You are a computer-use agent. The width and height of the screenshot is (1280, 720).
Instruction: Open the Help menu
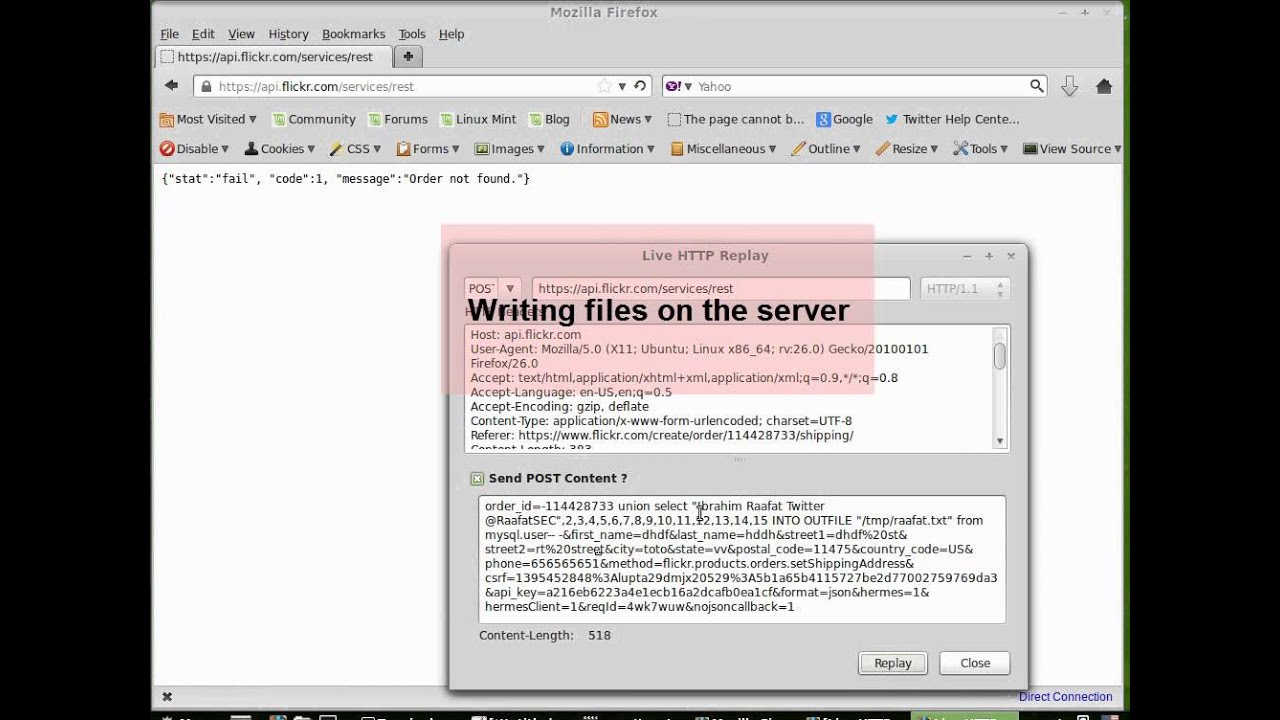pos(451,34)
